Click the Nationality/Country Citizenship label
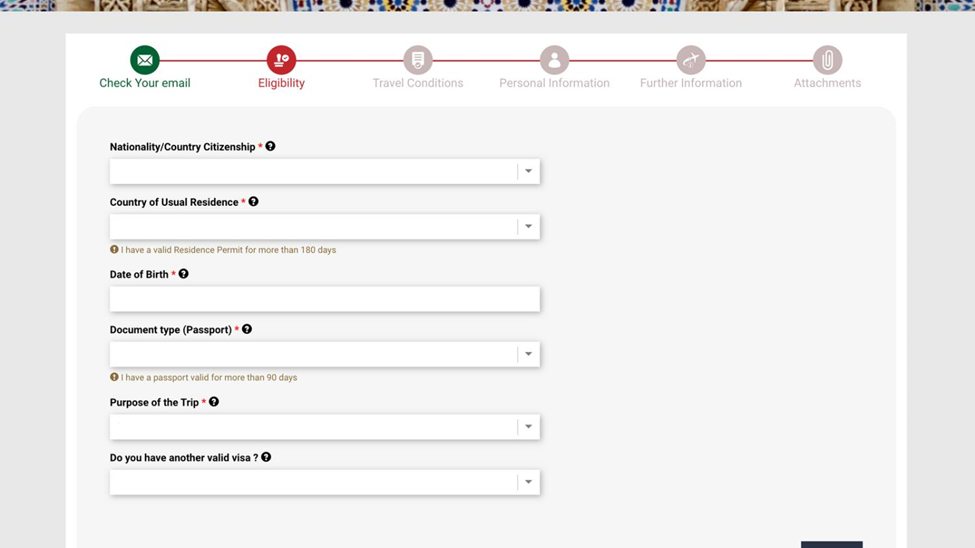Image resolution: width=975 pixels, height=548 pixels. 182,147
